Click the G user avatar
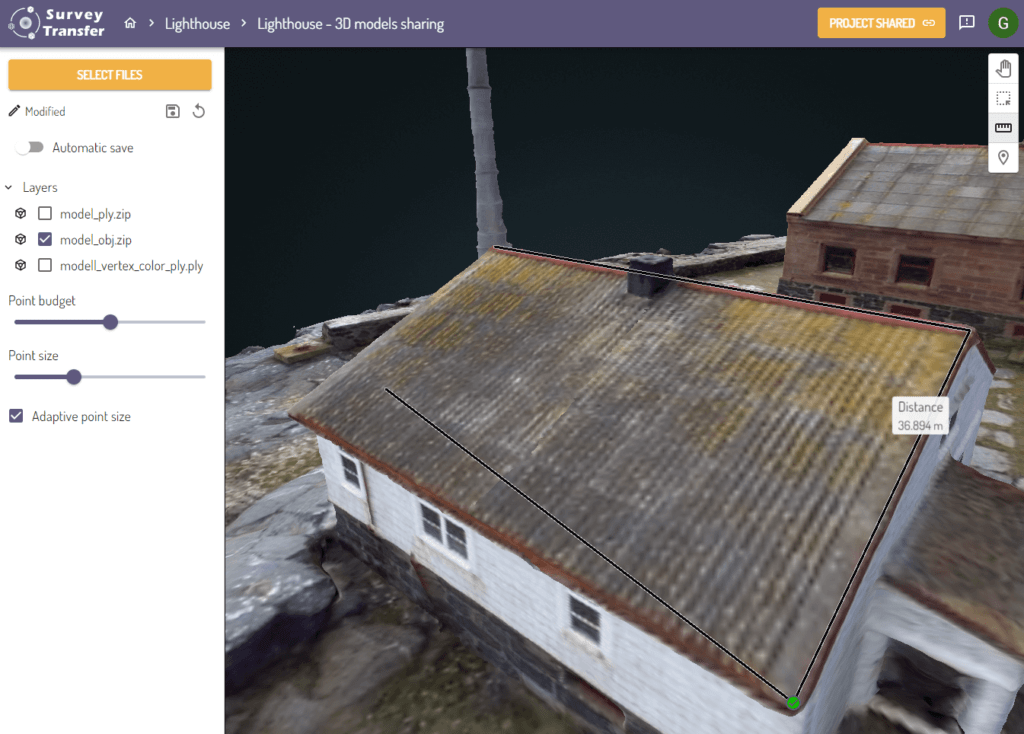The height and width of the screenshot is (734, 1024). coord(1003,22)
